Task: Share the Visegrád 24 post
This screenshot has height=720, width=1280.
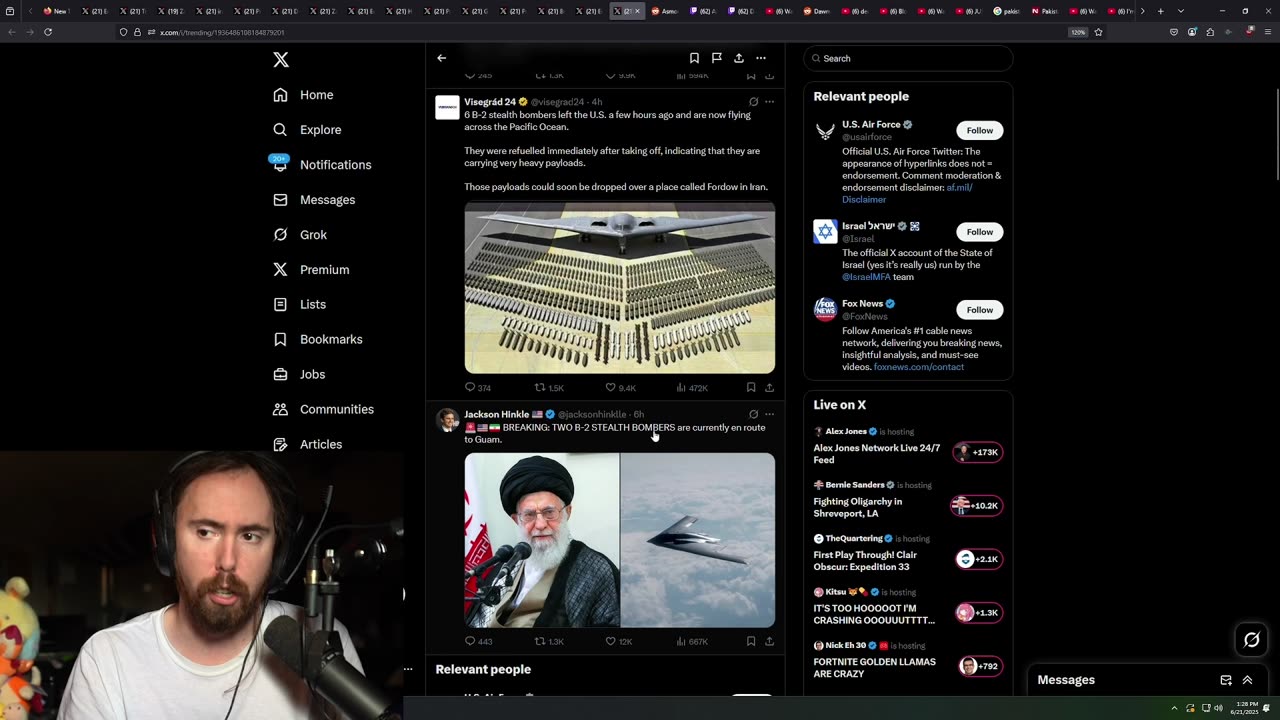Action: pyautogui.click(x=769, y=388)
